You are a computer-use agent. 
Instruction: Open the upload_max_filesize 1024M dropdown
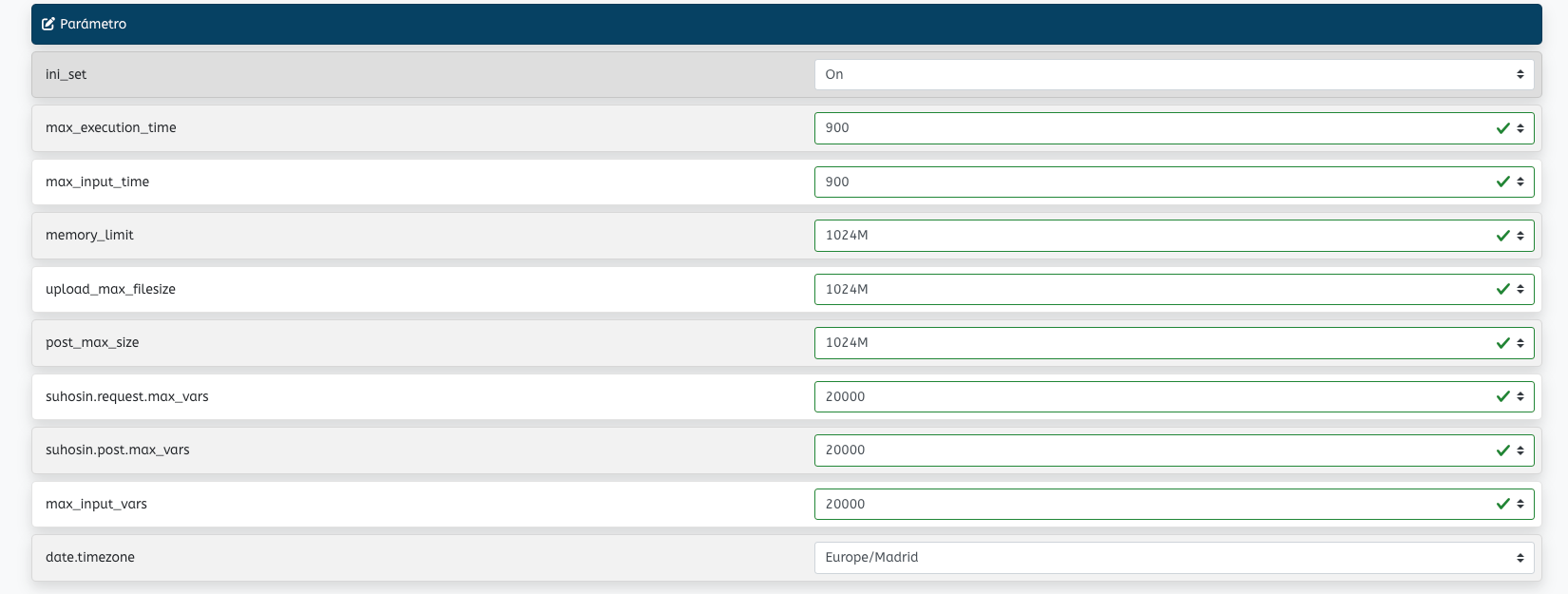[1174, 289]
